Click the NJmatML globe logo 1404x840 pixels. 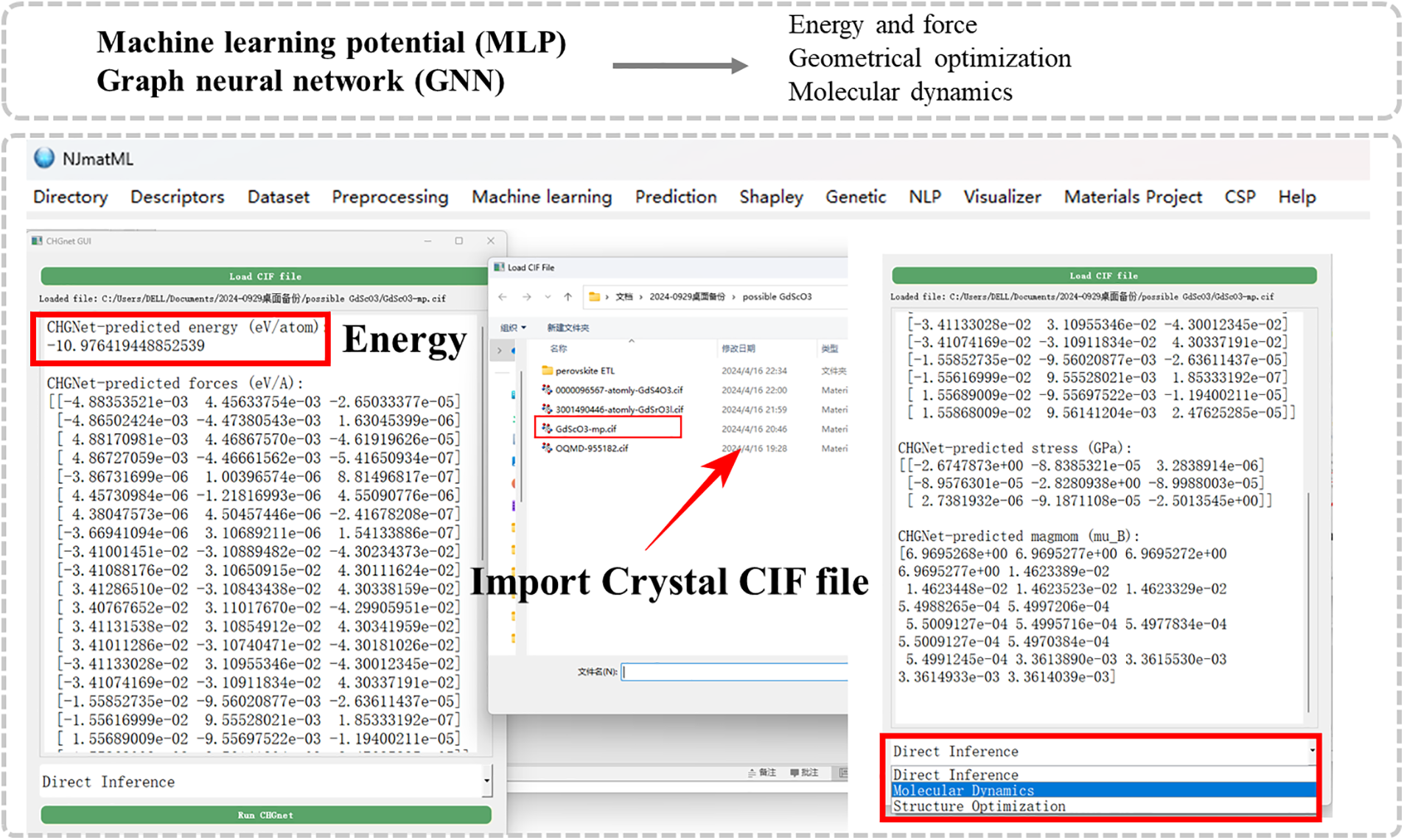coord(44,158)
